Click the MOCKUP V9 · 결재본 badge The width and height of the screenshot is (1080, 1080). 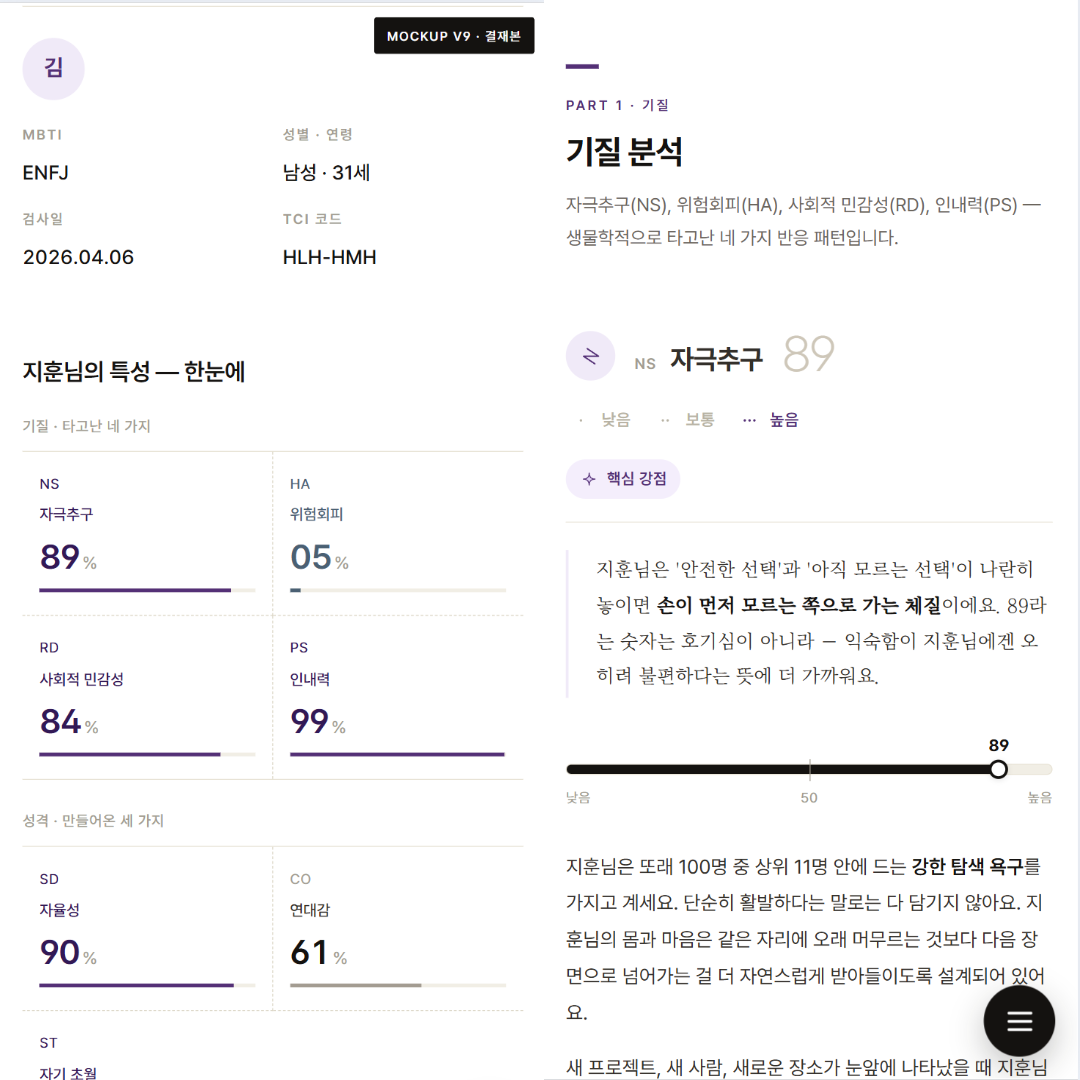tap(454, 36)
